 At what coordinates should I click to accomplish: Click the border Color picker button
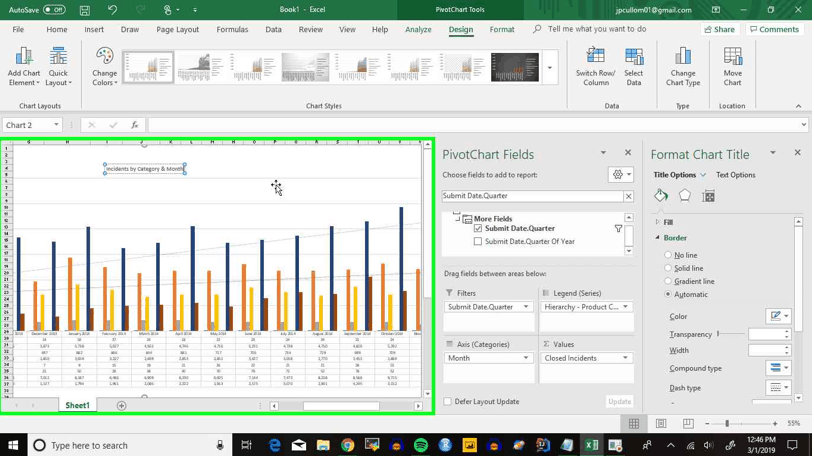point(778,316)
